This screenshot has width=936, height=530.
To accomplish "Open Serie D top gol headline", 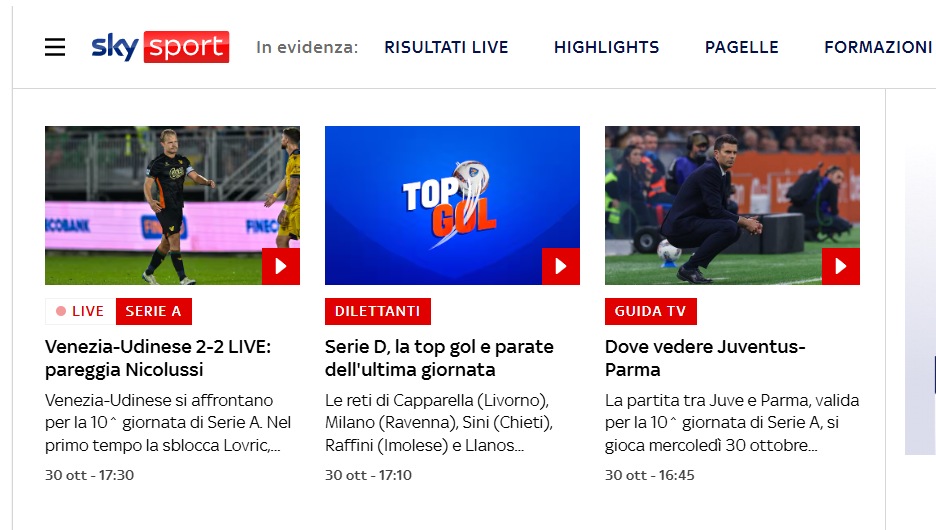I will pos(439,358).
